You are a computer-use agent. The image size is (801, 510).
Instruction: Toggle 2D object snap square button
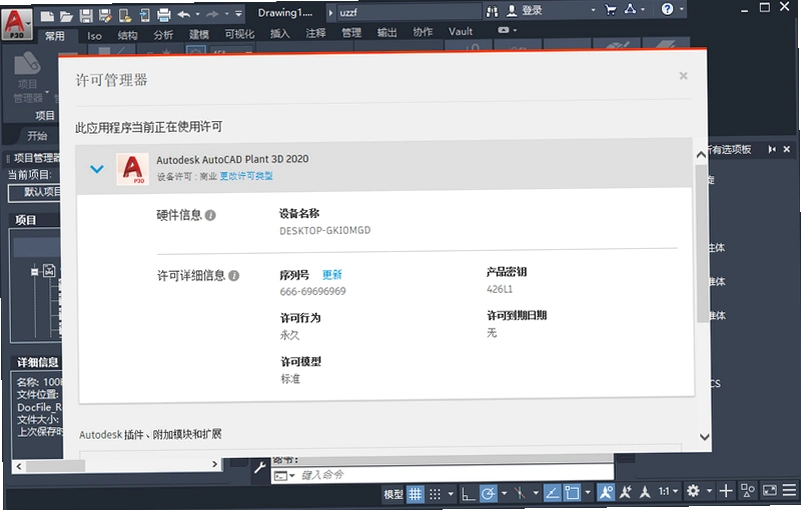pyautogui.click(x=572, y=493)
